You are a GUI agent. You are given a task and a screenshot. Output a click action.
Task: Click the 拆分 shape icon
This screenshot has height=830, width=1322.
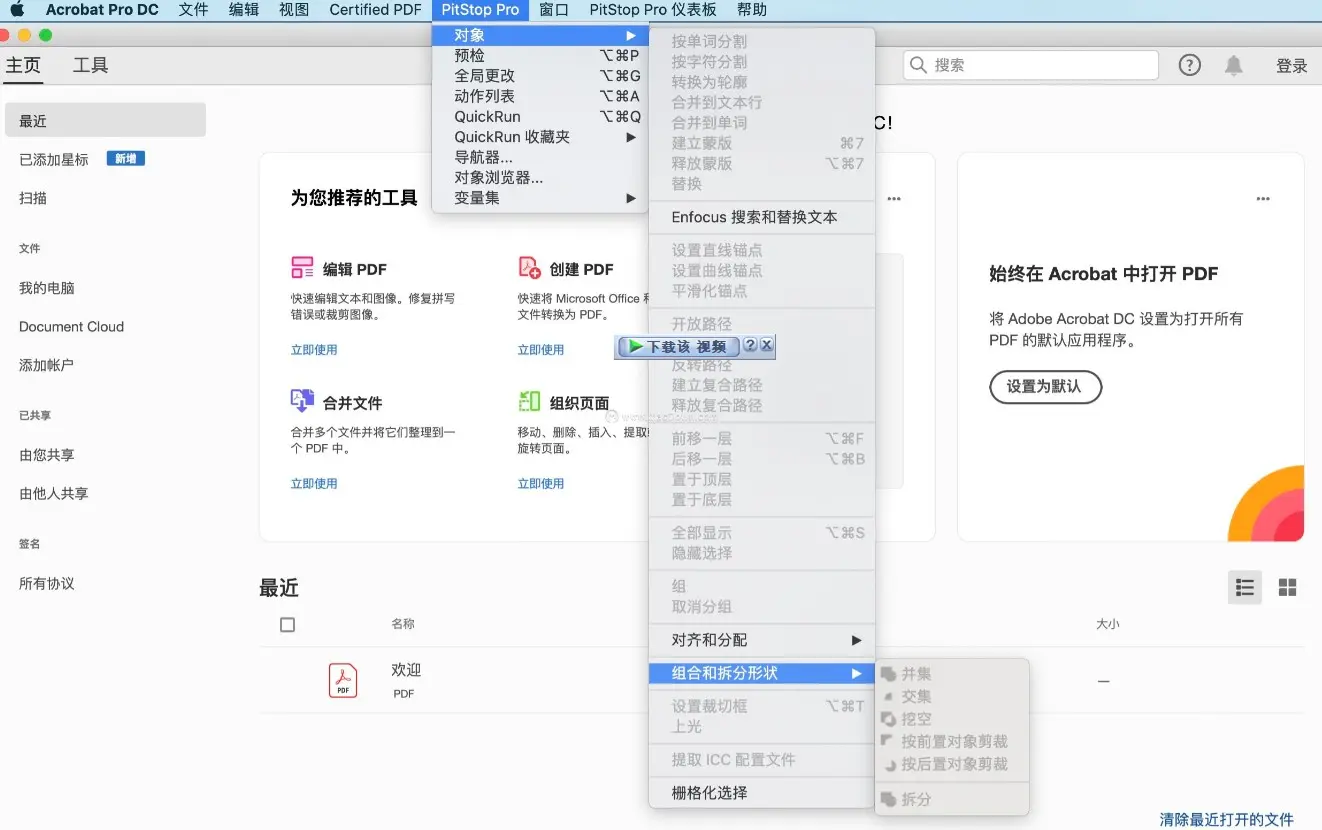point(888,799)
